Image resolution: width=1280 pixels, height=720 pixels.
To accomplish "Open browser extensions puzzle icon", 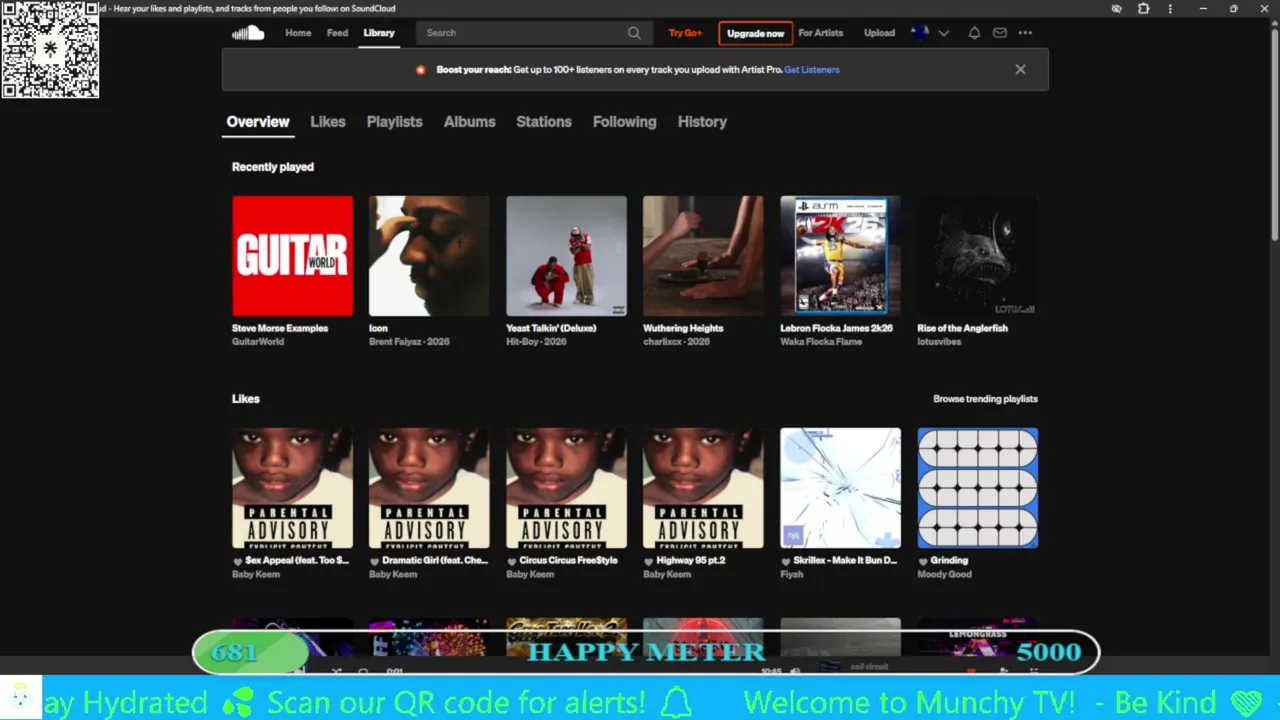I will 1144,9.
